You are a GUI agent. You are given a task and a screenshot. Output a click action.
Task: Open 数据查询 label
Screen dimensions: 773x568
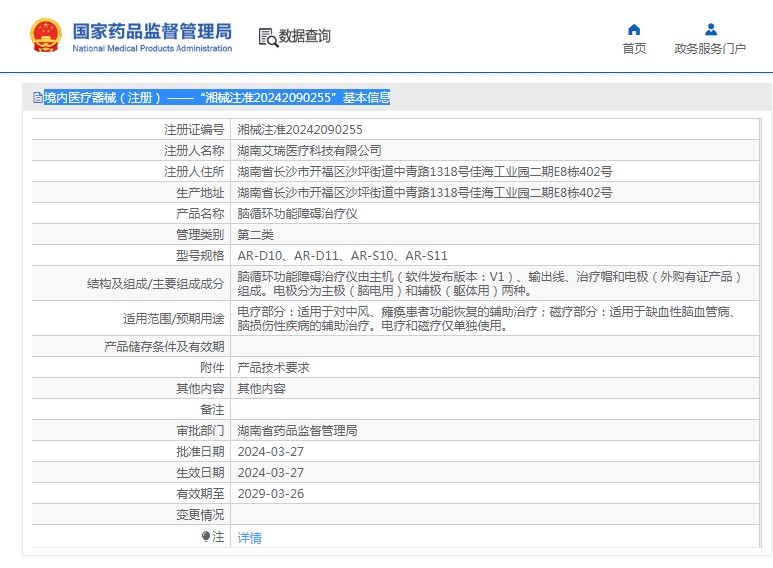coord(305,36)
